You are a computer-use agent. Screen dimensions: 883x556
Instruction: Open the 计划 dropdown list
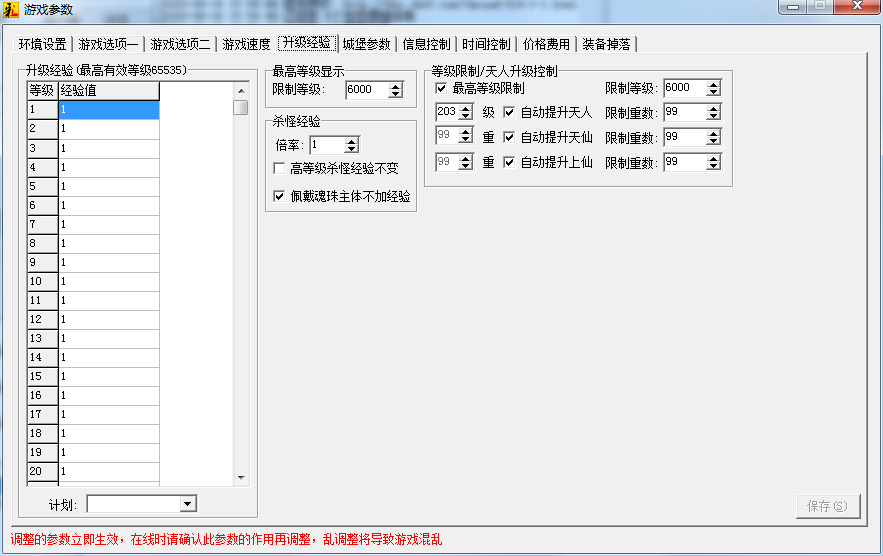click(188, 504)
